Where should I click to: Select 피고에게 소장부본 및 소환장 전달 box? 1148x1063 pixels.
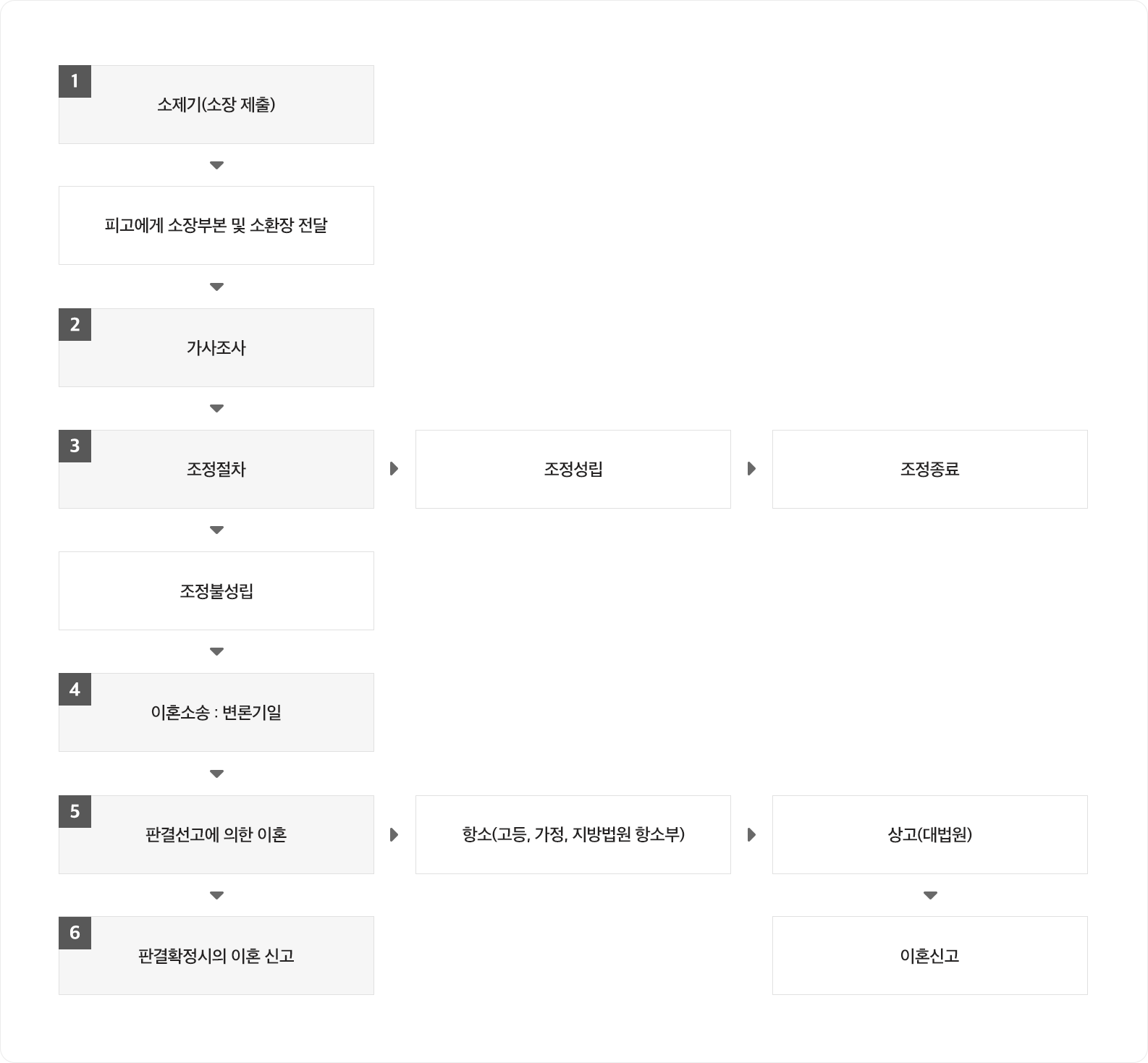[216, 226]
